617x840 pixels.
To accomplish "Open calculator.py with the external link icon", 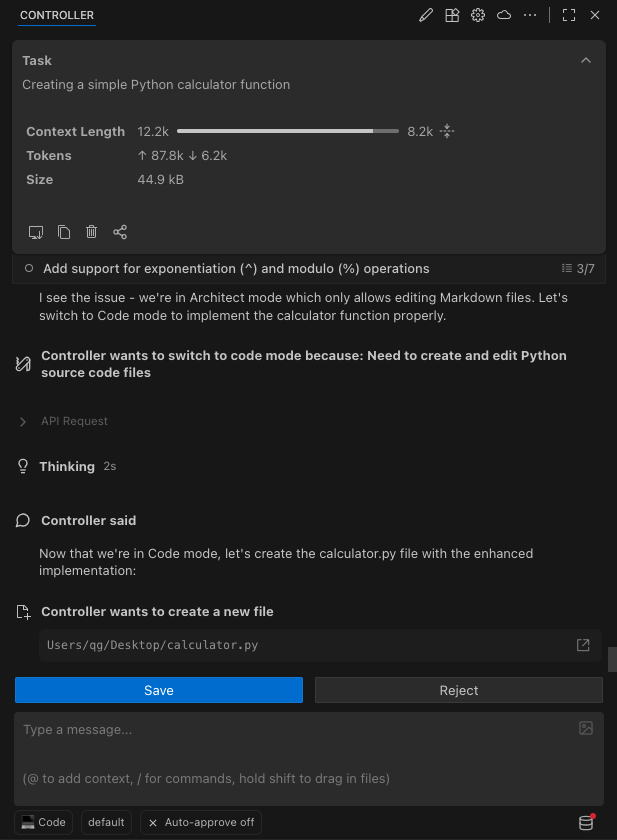I will click(x=583, y=645).
